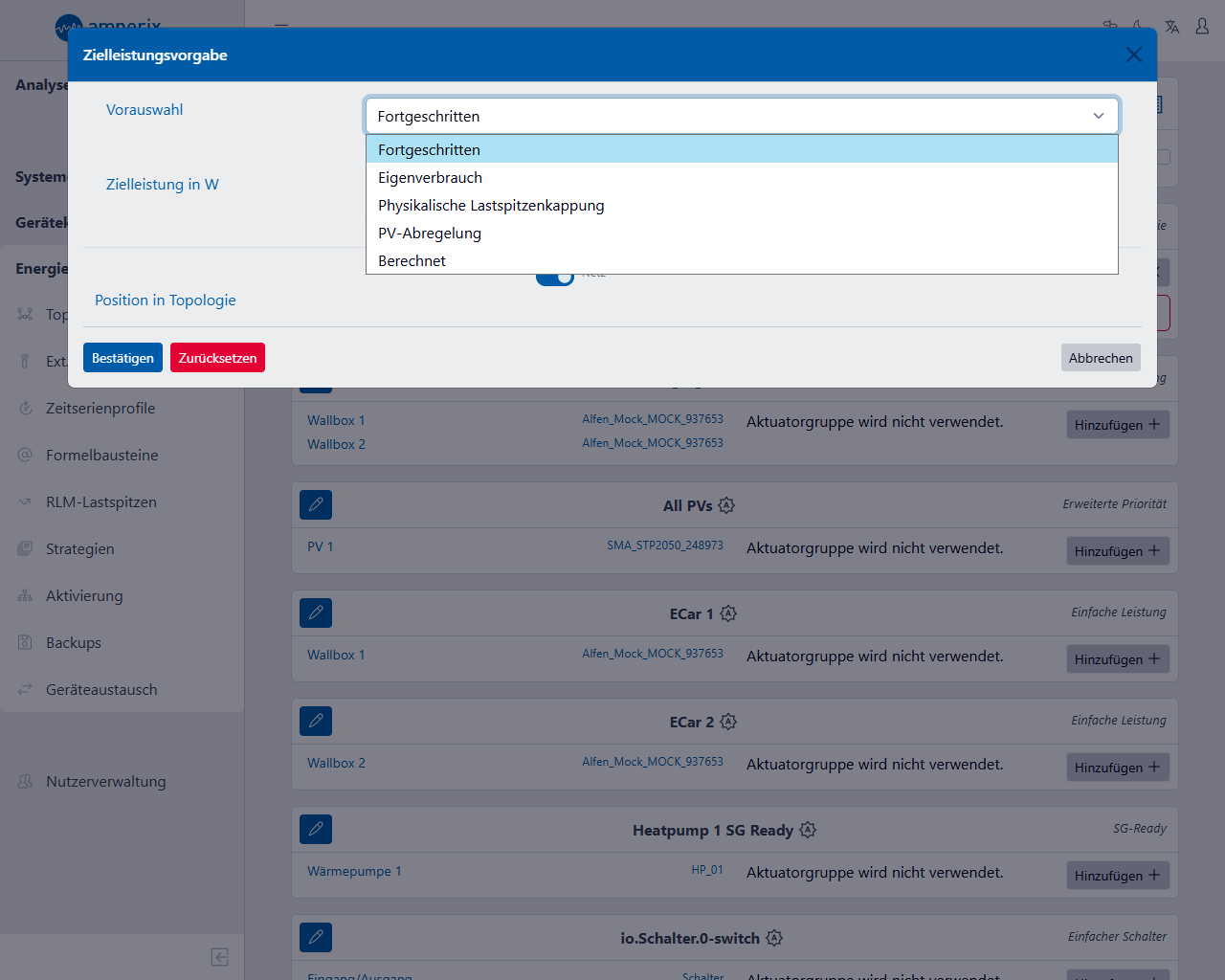Open the gear settings icon beside ECar 1
The height and width of the screenshot is (980, 1225).
click(728, 613)
